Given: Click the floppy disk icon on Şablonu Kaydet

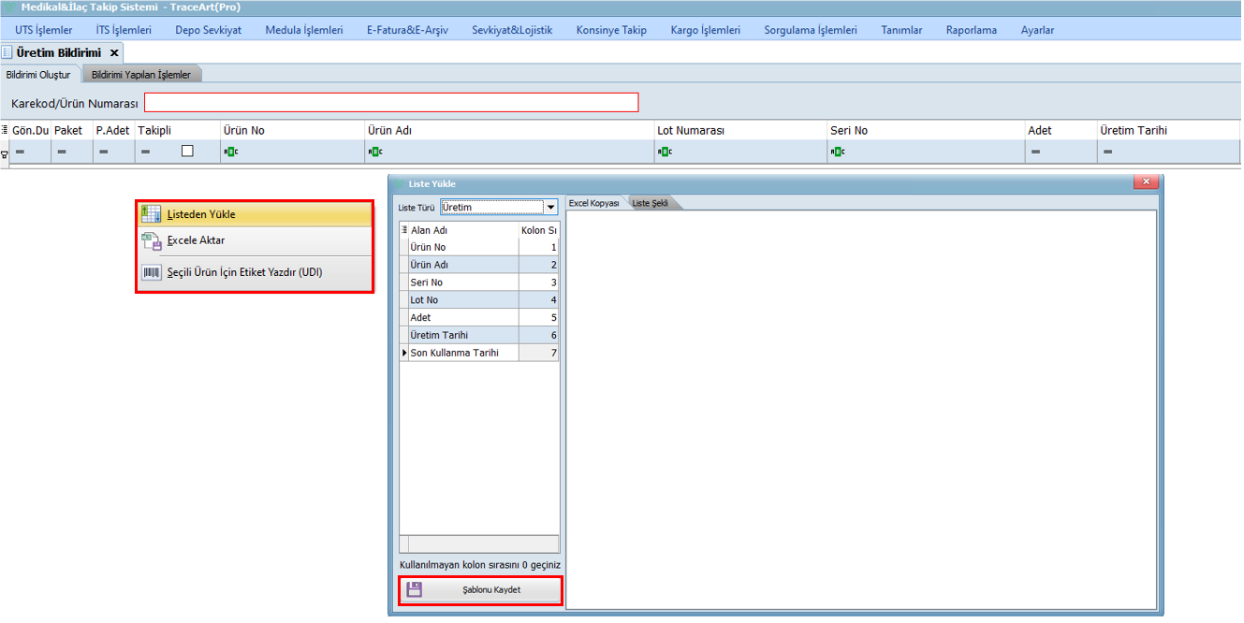Looking at the screenshot, I should 414,590.
